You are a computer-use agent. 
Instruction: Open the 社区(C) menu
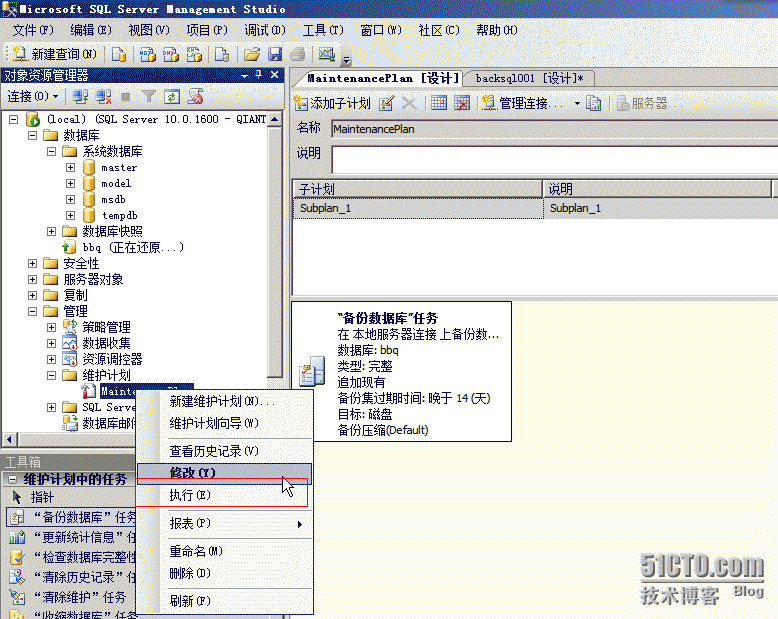point(439,30)
